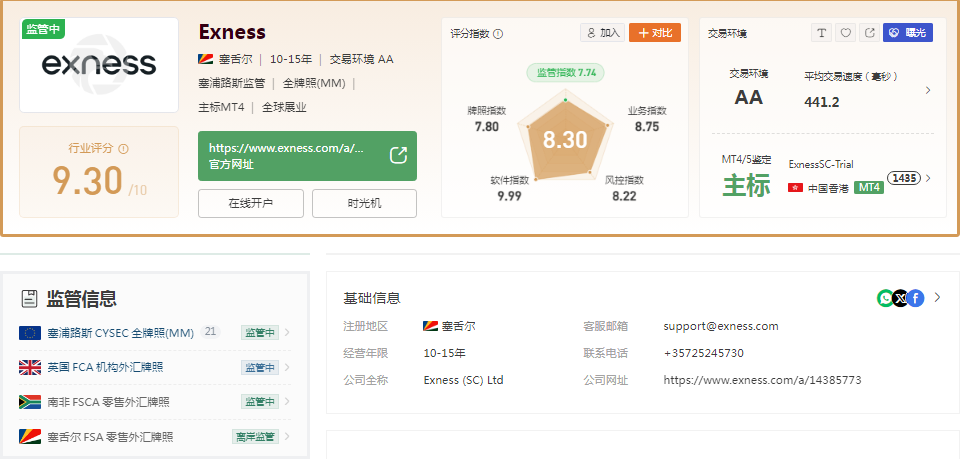Click the Facebook icon in 基础信息
The image size is (960, 459).
916,298
